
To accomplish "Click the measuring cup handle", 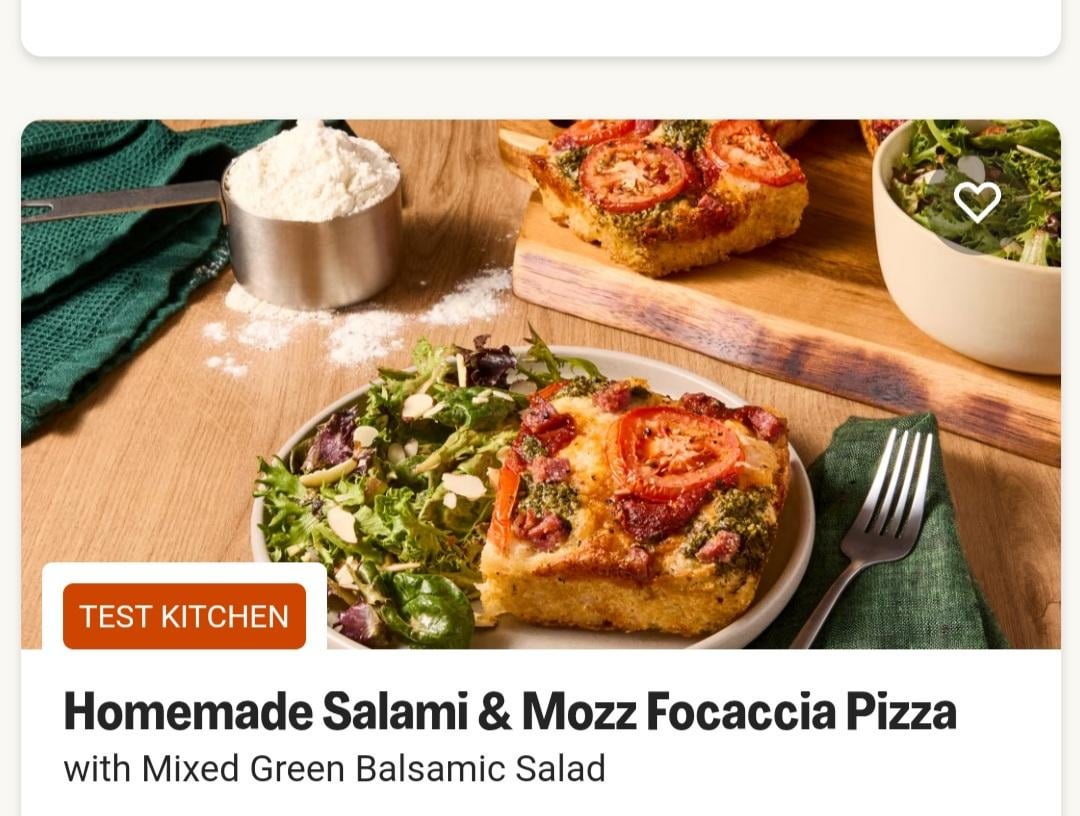I will coord(121,201).
